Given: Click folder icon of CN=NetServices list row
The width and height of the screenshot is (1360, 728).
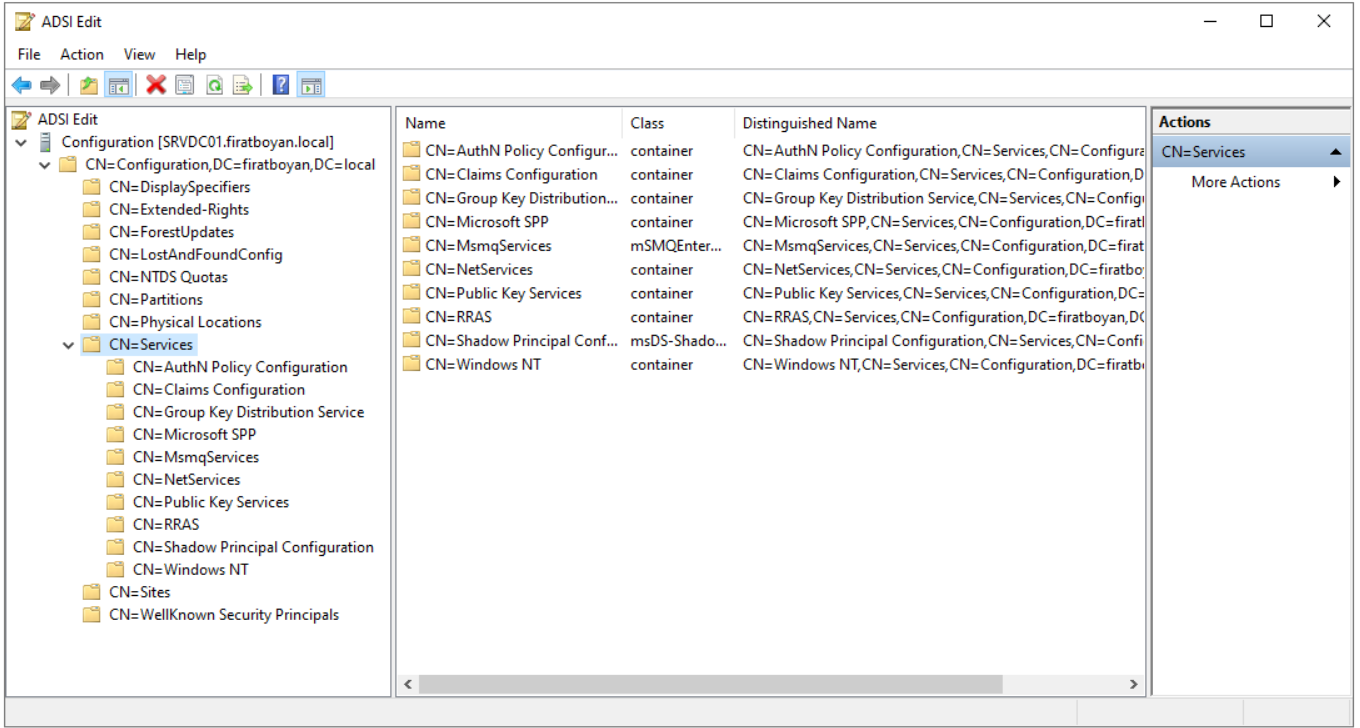Looking at the screenshot, I should [x=411, y=269].
